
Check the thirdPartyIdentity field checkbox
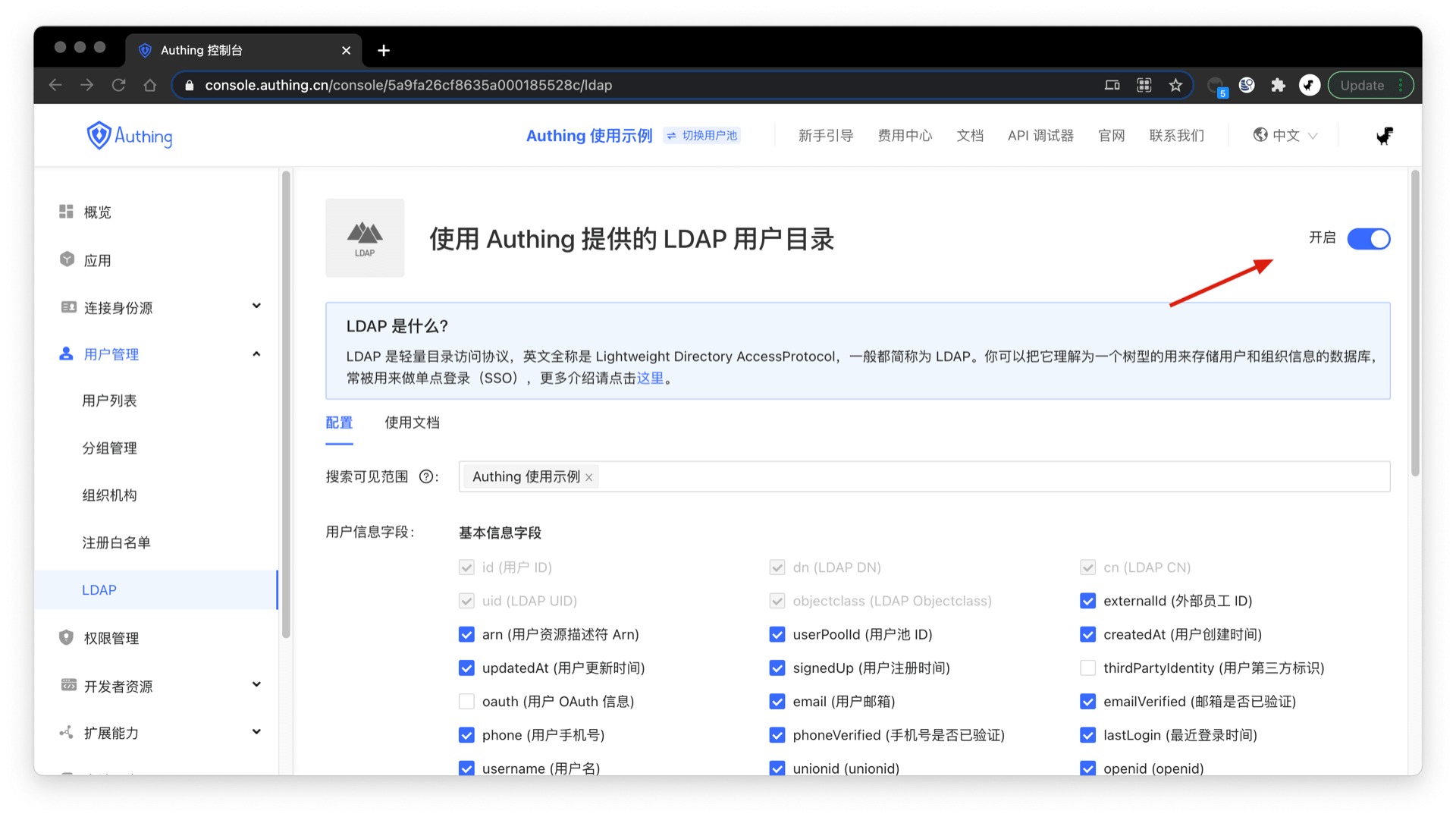[x=1087, y=668]
